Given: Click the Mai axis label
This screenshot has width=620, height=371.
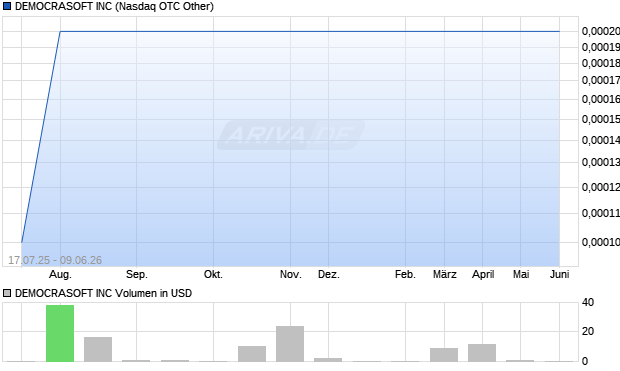Looking at the screenshot, I should point(521,274).
